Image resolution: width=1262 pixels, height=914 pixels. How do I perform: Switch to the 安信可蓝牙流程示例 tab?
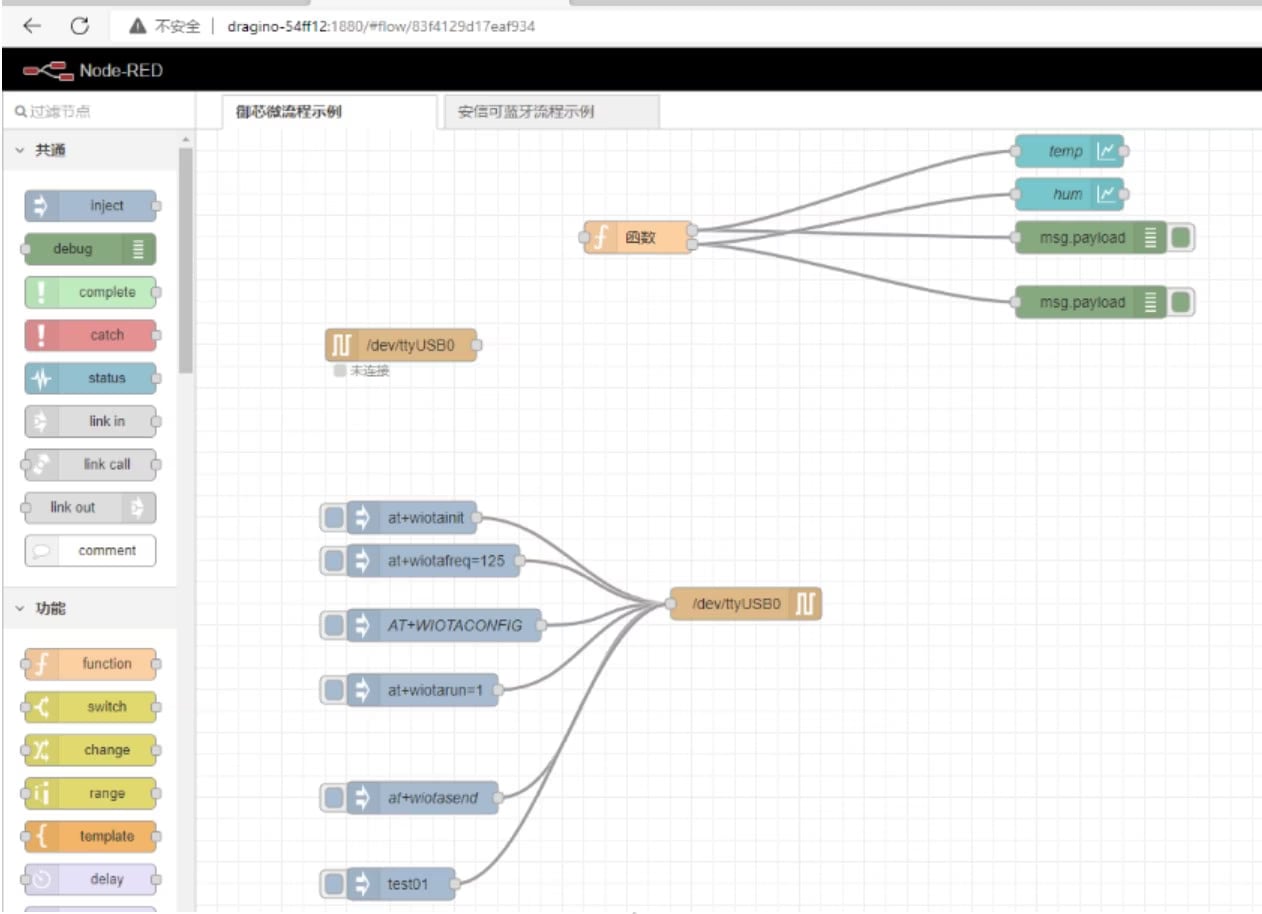[x=551, y=112]
